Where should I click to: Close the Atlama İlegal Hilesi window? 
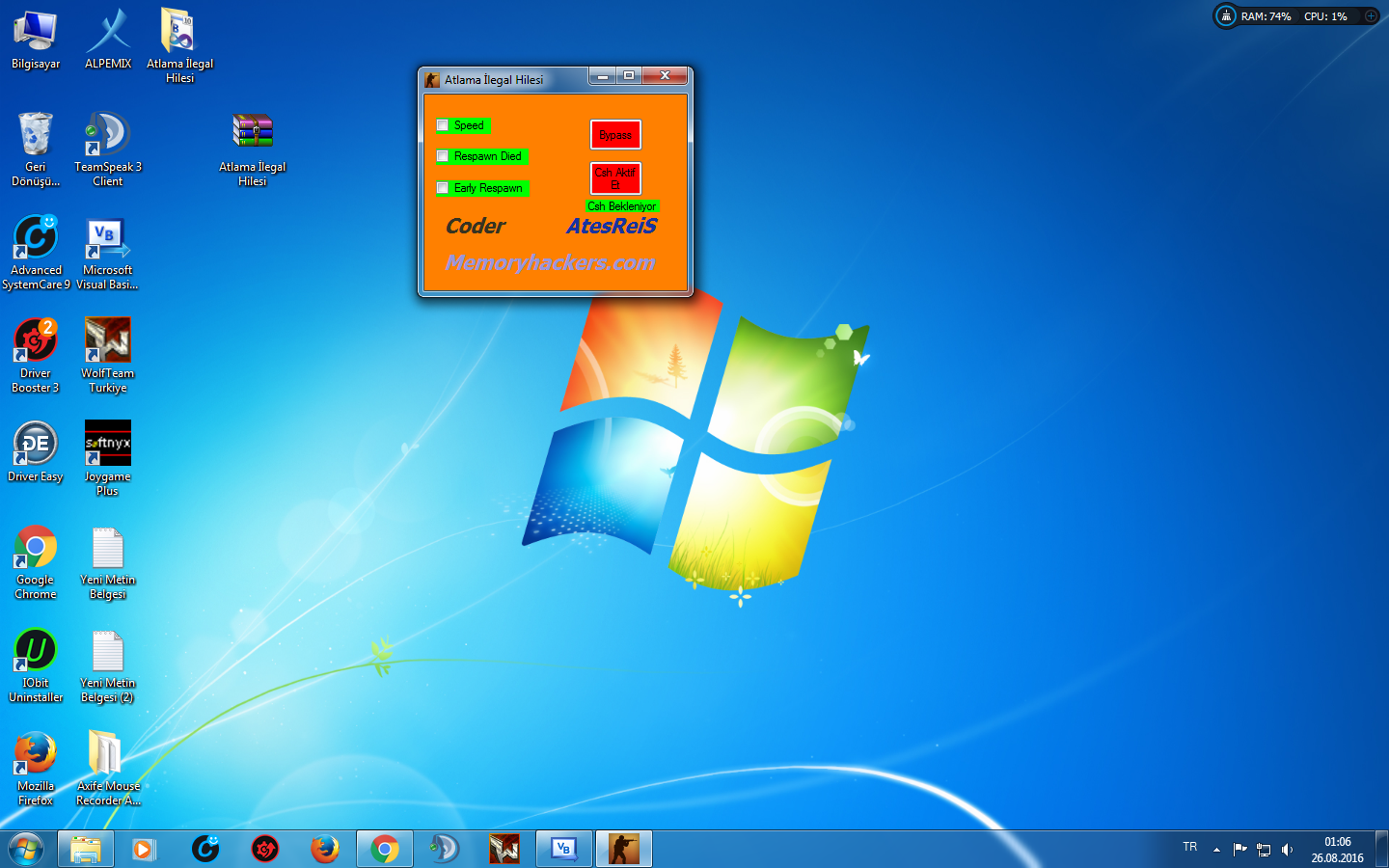[x=665, y=76]
